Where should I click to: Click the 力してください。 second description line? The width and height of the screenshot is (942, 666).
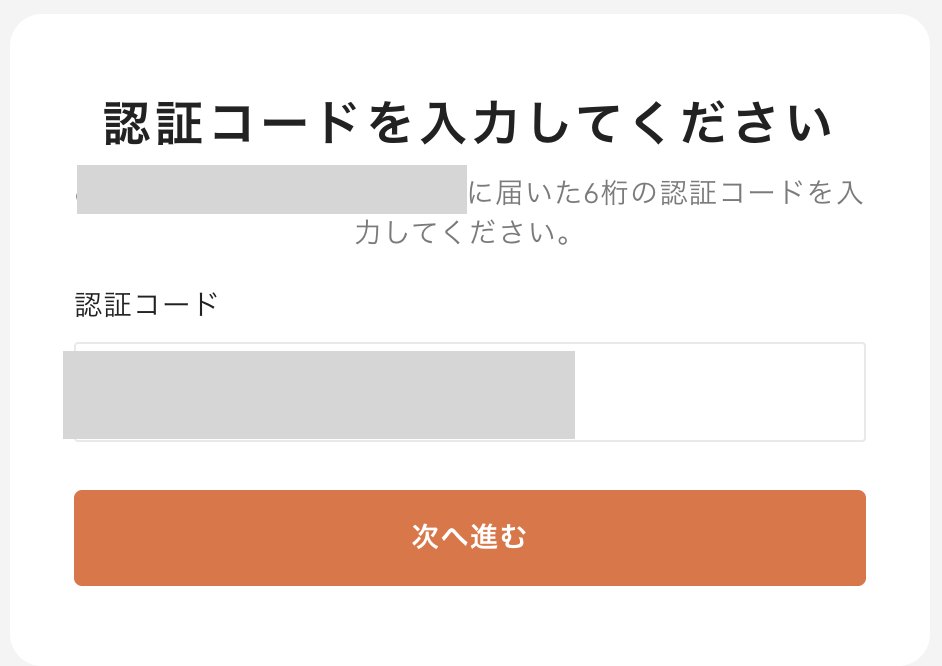[x=469, y=234]
